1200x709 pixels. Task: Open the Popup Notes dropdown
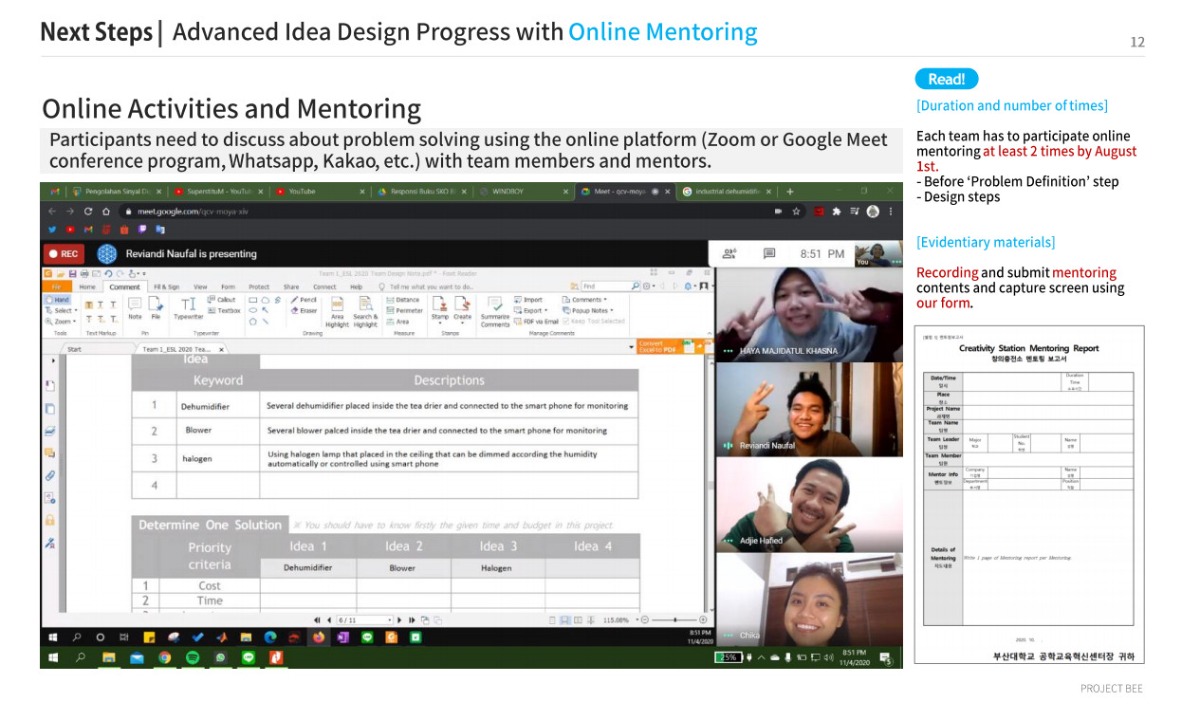click(589, 310)
